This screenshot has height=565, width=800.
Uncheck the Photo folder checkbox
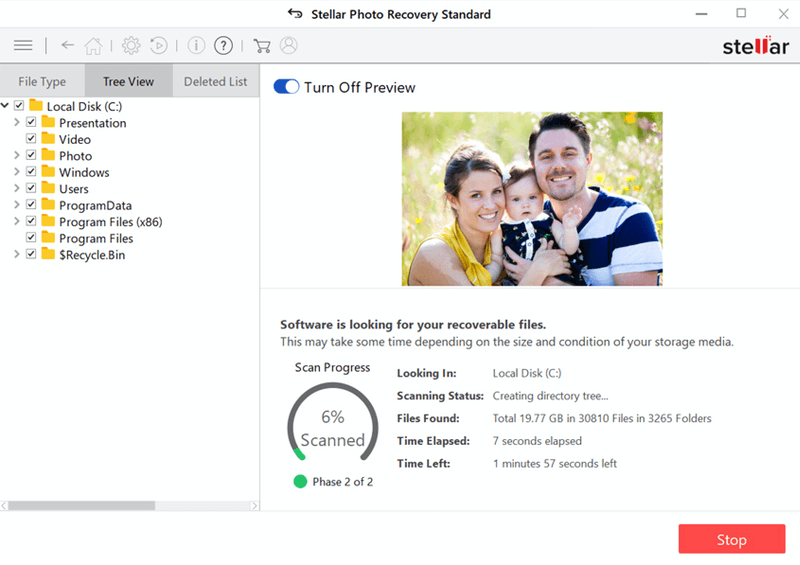(31, 155)
